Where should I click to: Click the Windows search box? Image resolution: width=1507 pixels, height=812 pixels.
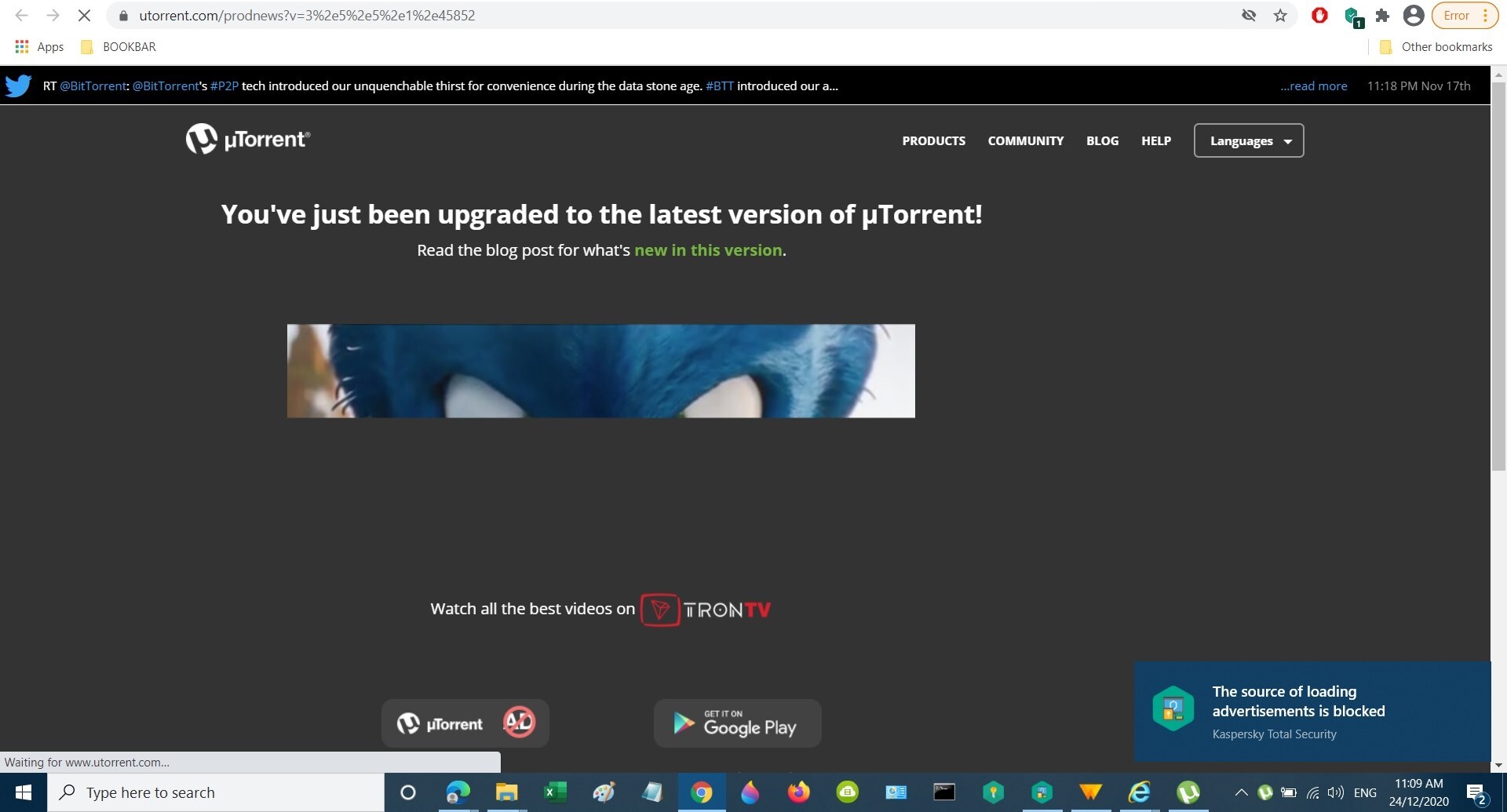[x=216, y=792]
